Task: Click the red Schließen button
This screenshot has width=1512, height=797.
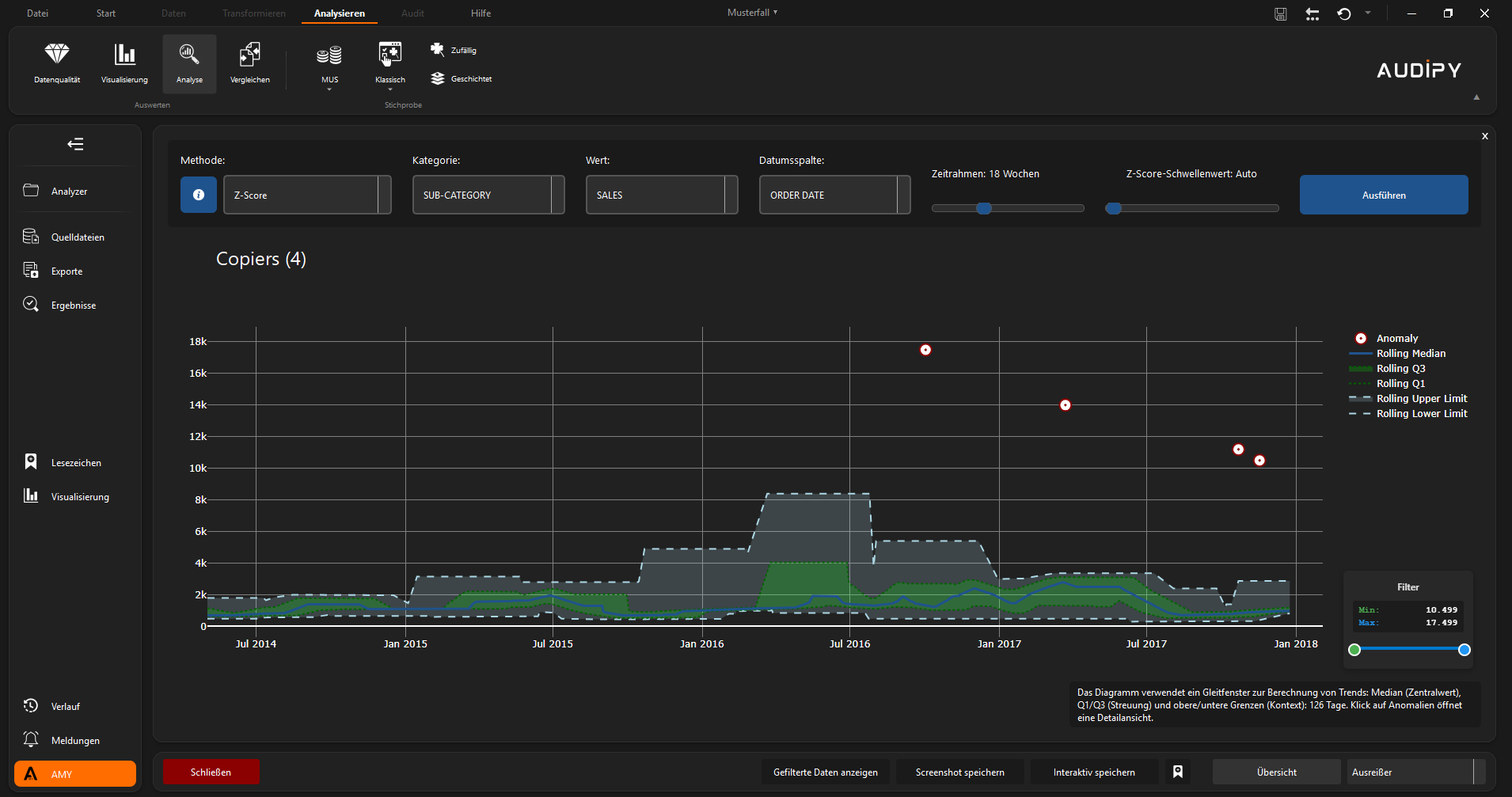Action: click(x=211, y=772)
